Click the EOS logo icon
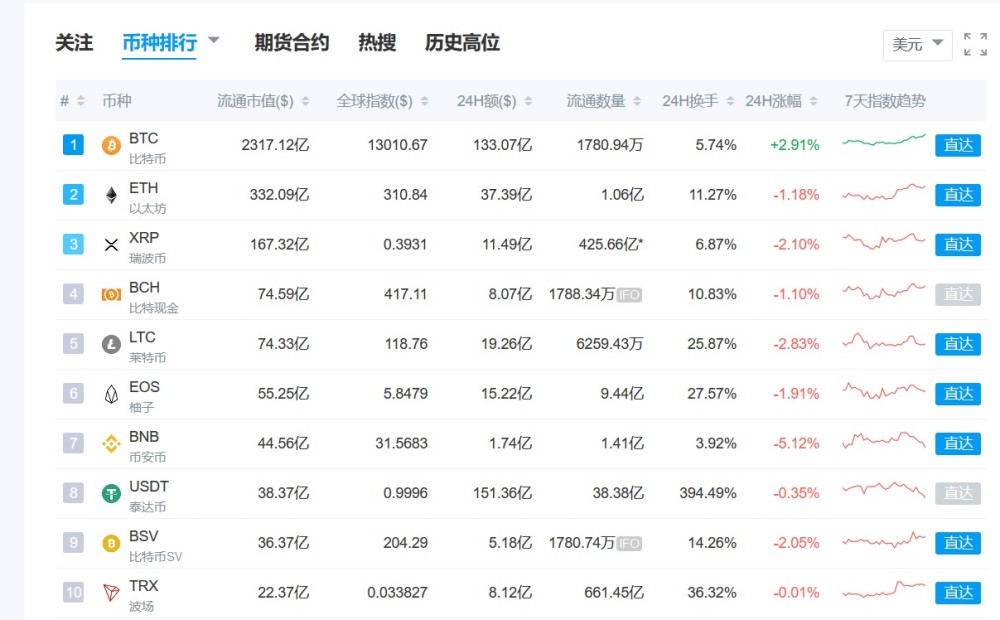The width and height of the screenshot is (1000, 620). 111,394
